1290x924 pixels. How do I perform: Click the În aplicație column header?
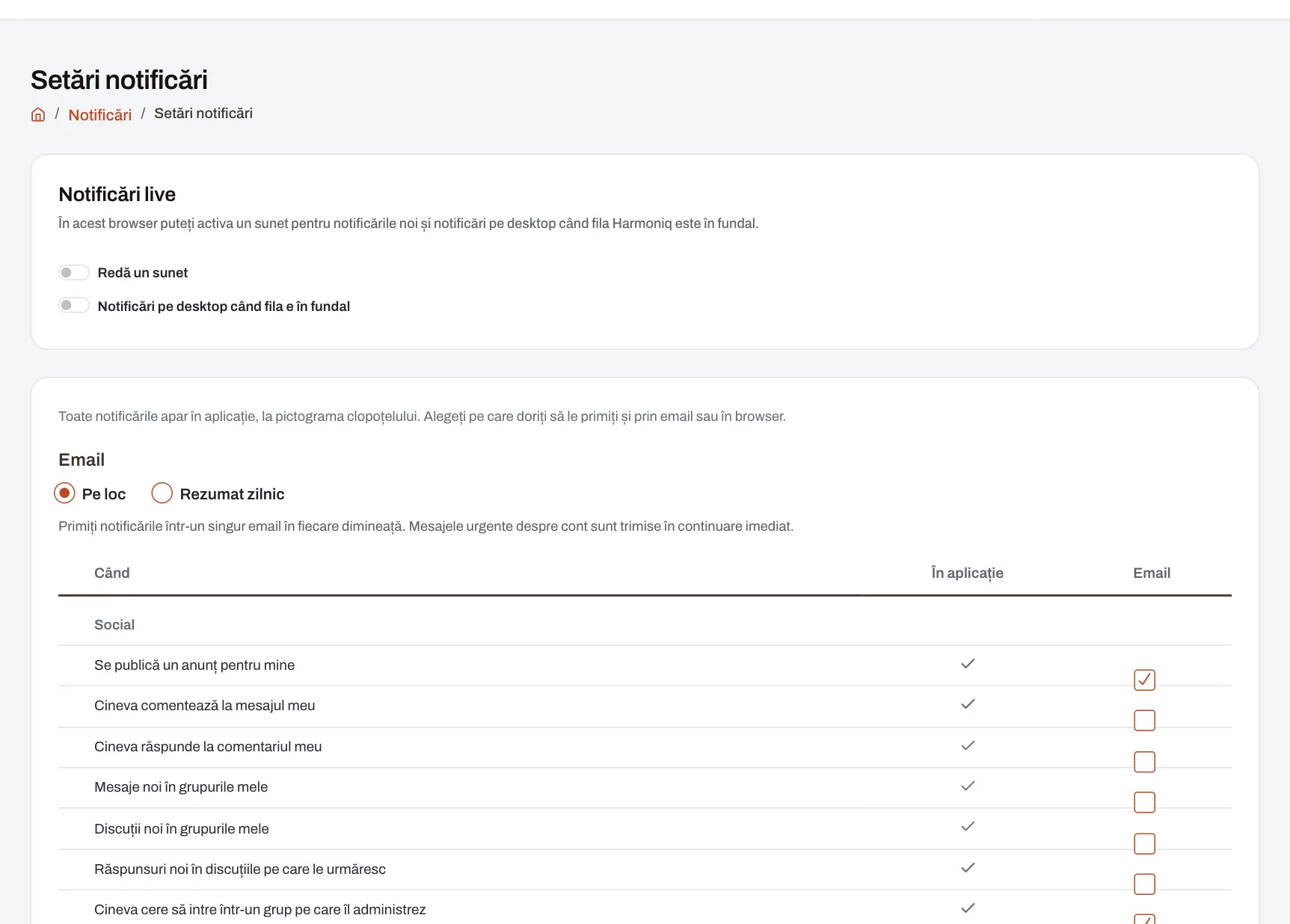tap(967, 573)
